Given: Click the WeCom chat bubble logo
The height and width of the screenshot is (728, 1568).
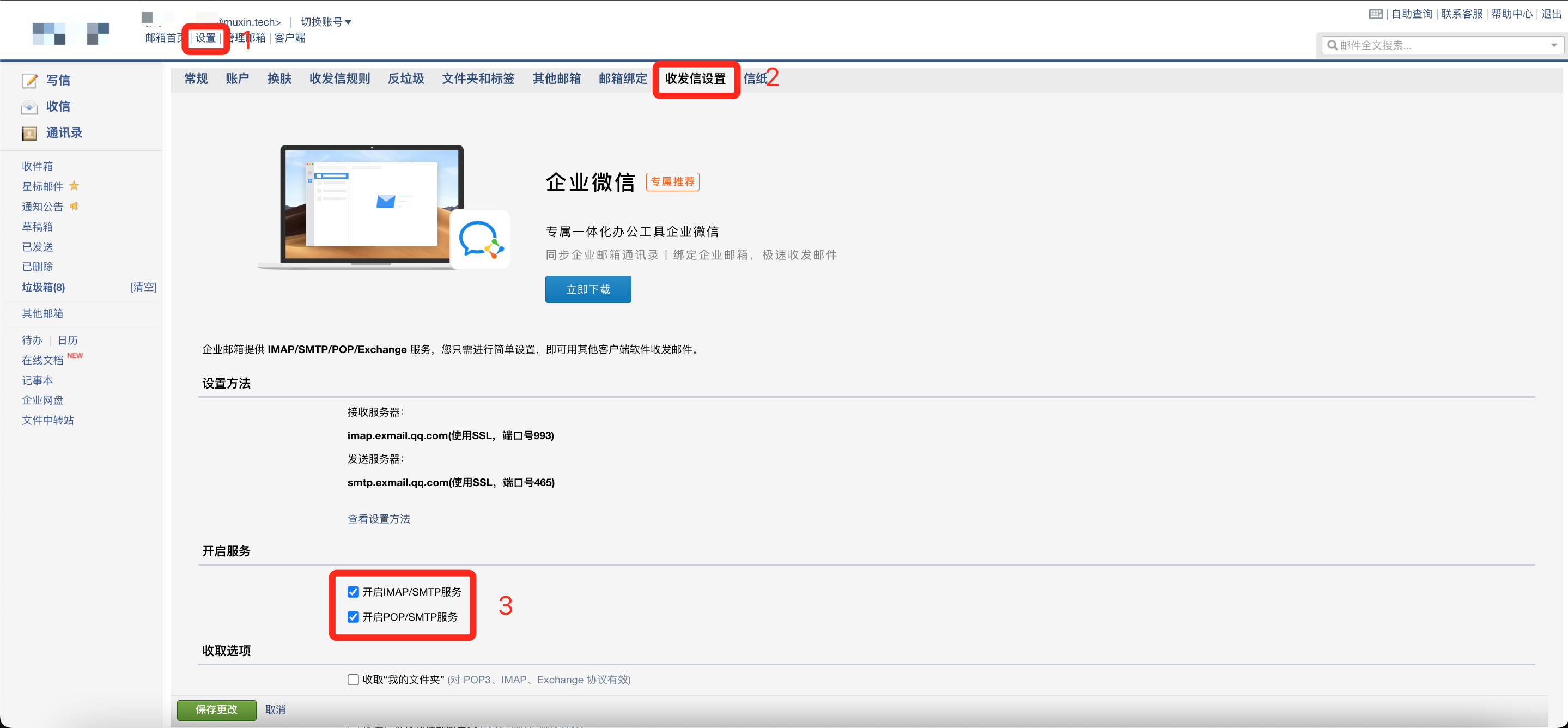Looking at the screenshot, I should (480, 239).
